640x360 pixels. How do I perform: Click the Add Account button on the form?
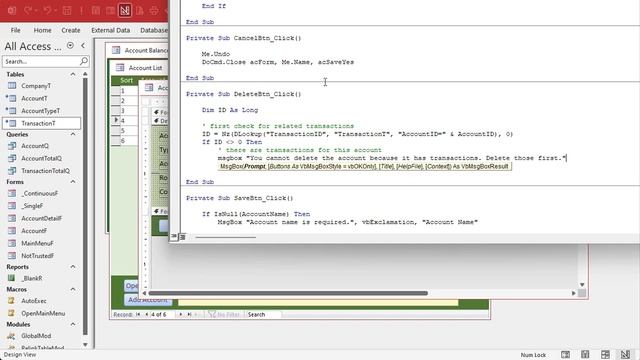click(147, 300)
